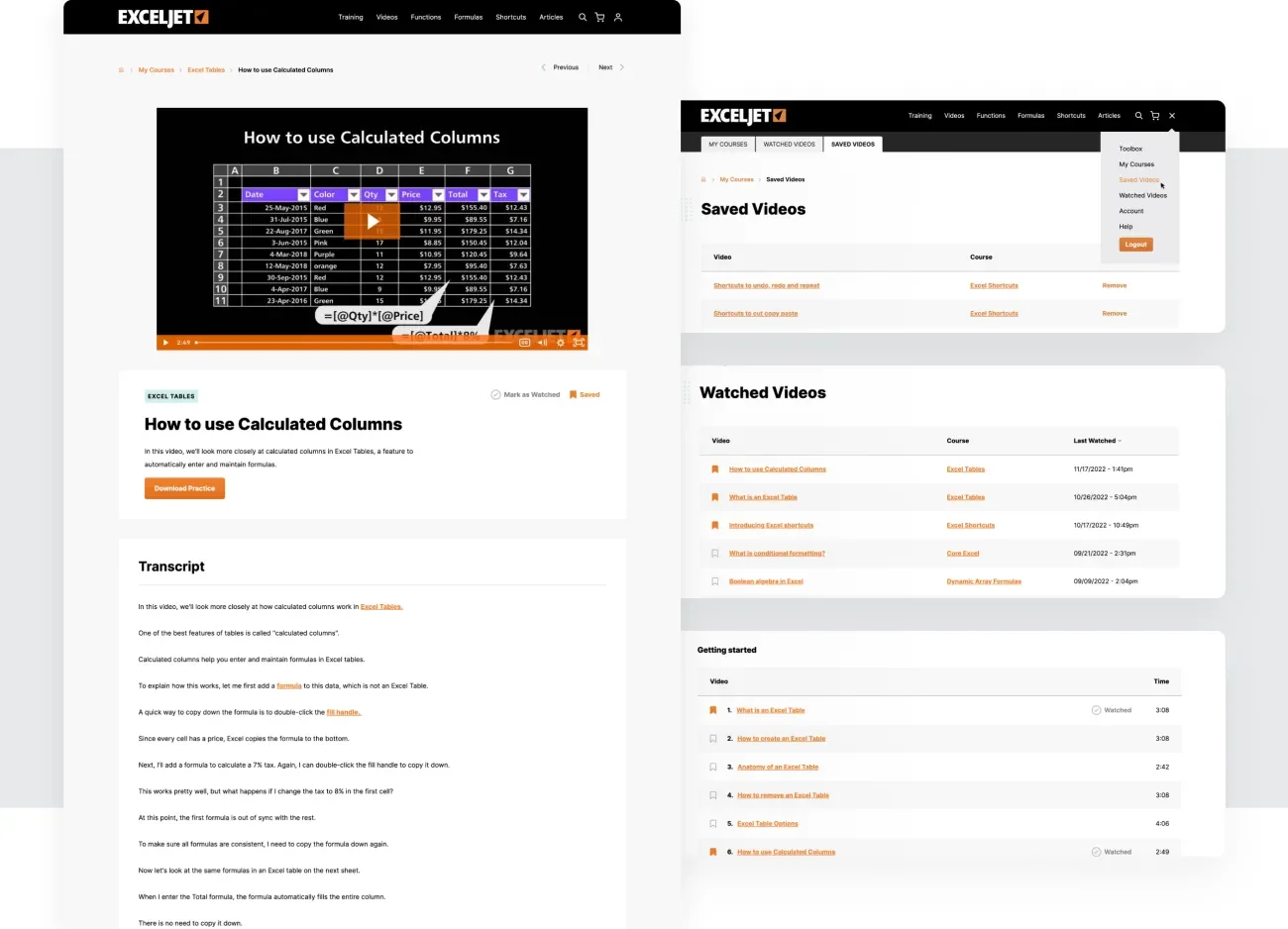Choose Account in the account dropdown menu
This screenshot has width=1288, height=929.
1130,211
